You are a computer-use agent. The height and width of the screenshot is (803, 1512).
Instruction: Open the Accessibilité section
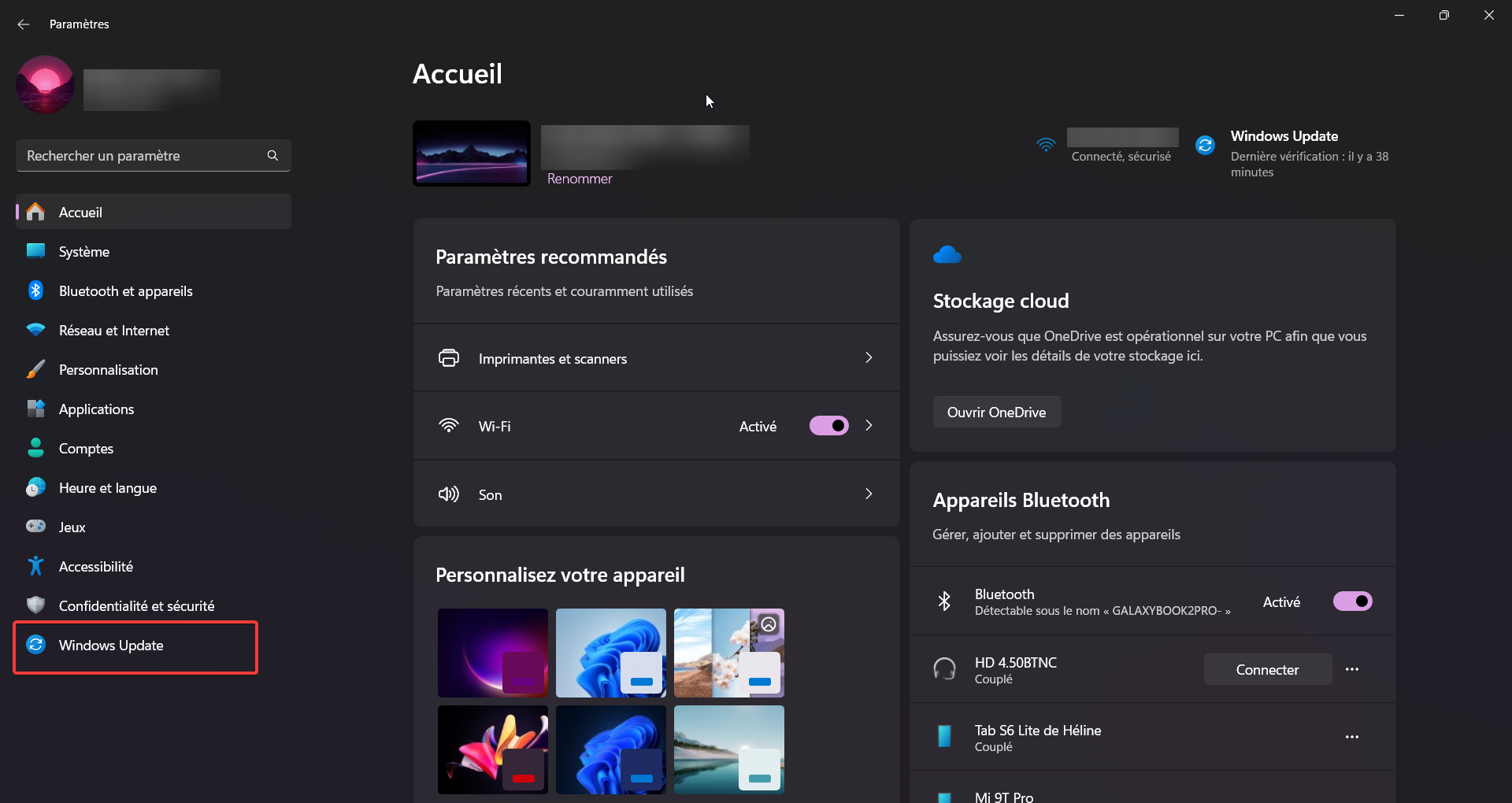[154, 566]
